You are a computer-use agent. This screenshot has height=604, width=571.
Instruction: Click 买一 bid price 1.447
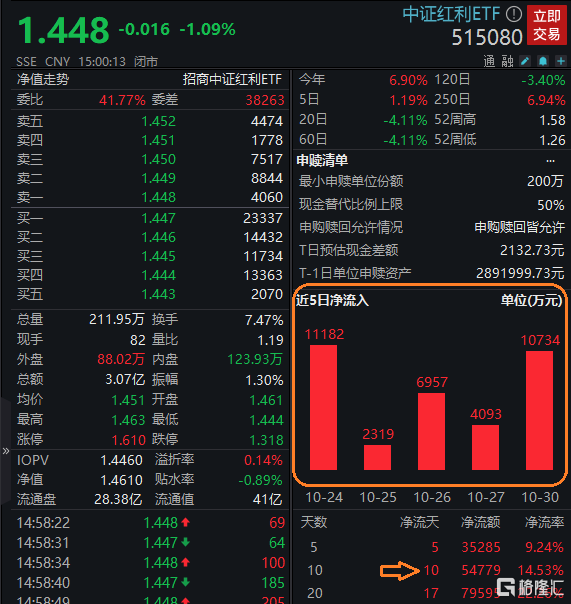point(158,218)
